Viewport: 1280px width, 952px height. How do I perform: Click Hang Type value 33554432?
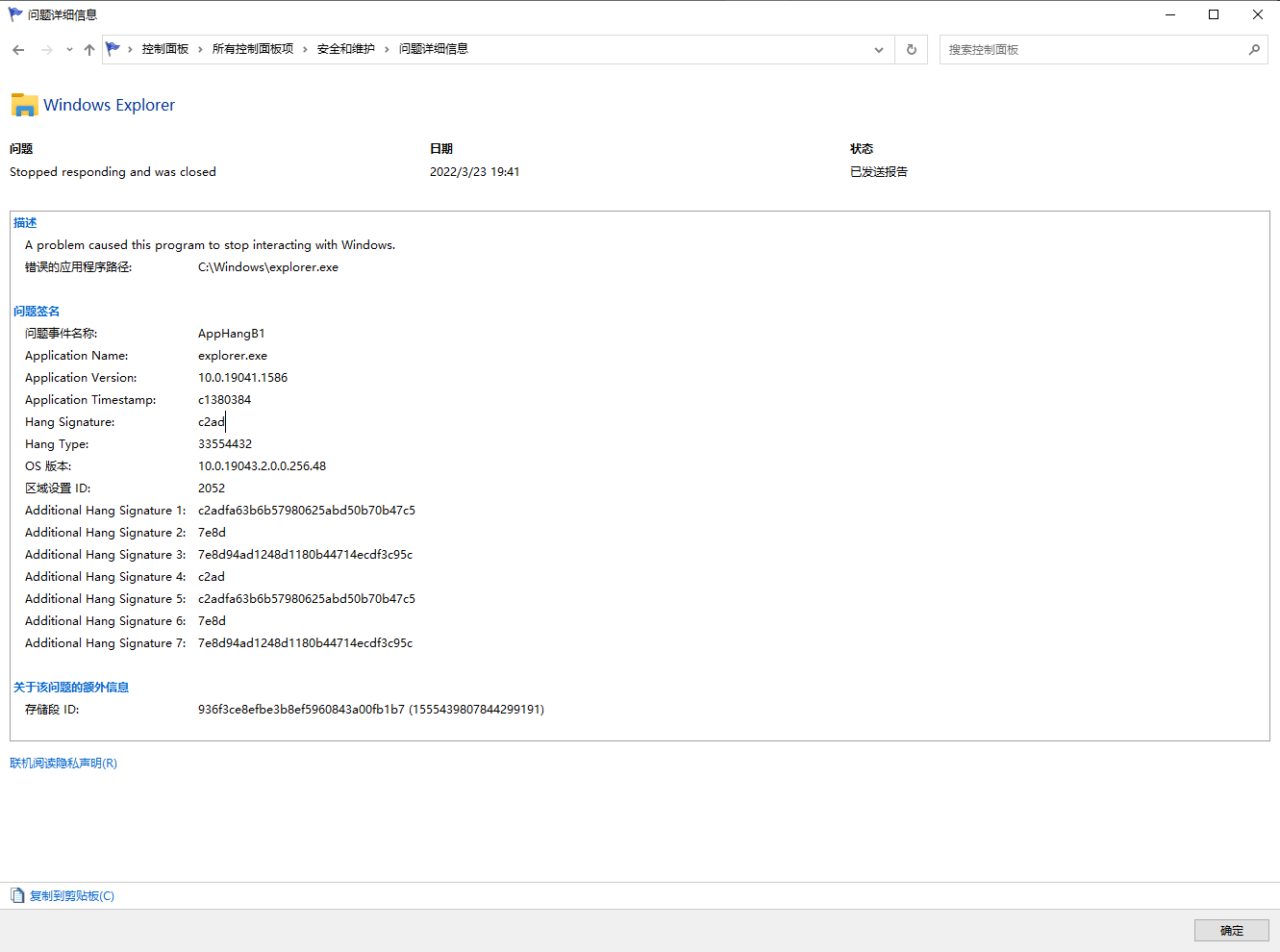tap(225, 444)
